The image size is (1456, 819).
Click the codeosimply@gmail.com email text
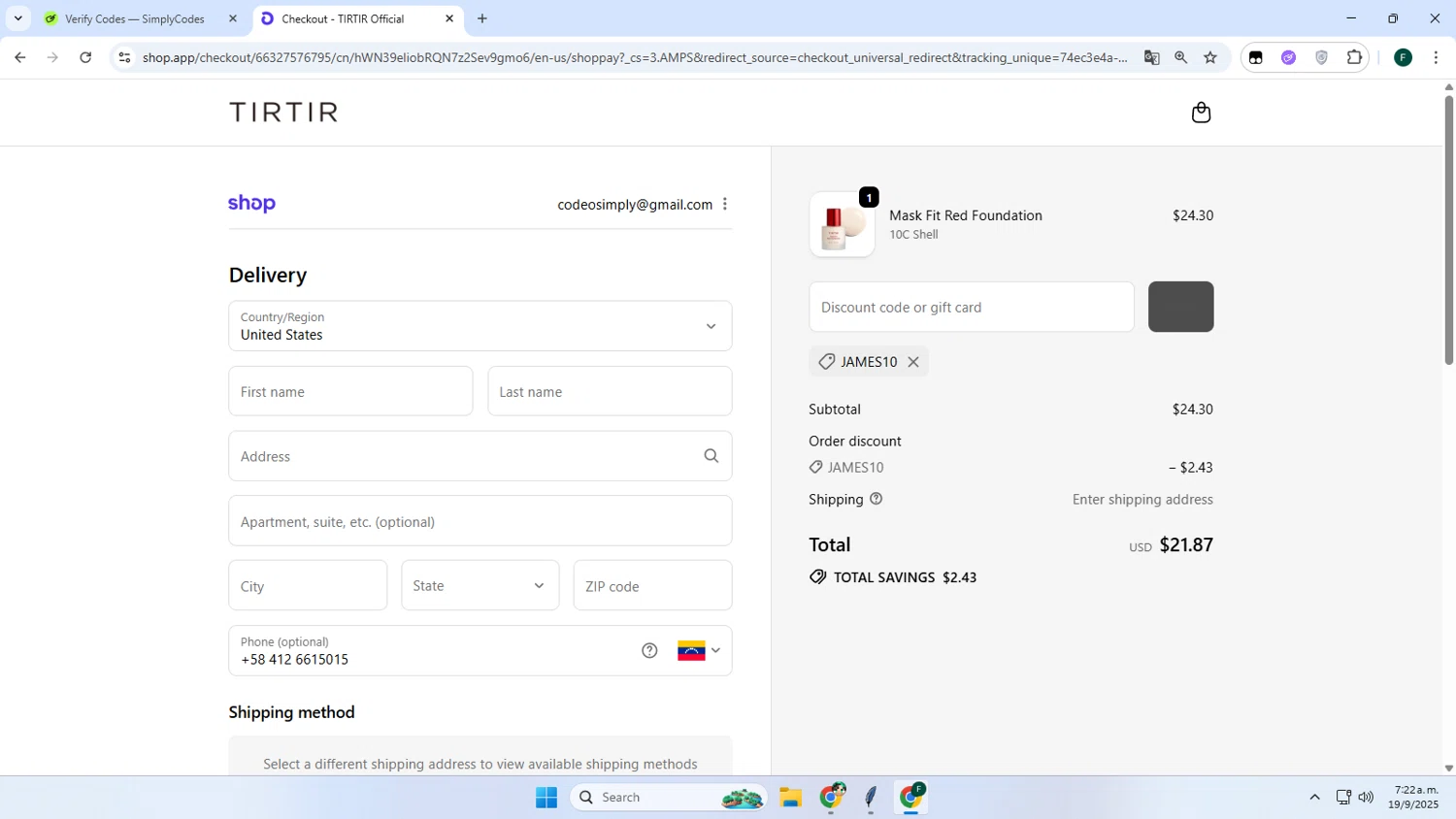(635, 204)
